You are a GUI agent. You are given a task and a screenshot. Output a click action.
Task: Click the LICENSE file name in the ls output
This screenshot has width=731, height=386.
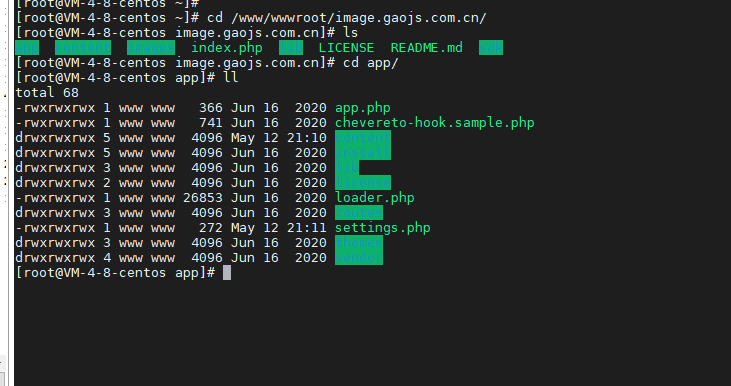(x=346, y=48)
